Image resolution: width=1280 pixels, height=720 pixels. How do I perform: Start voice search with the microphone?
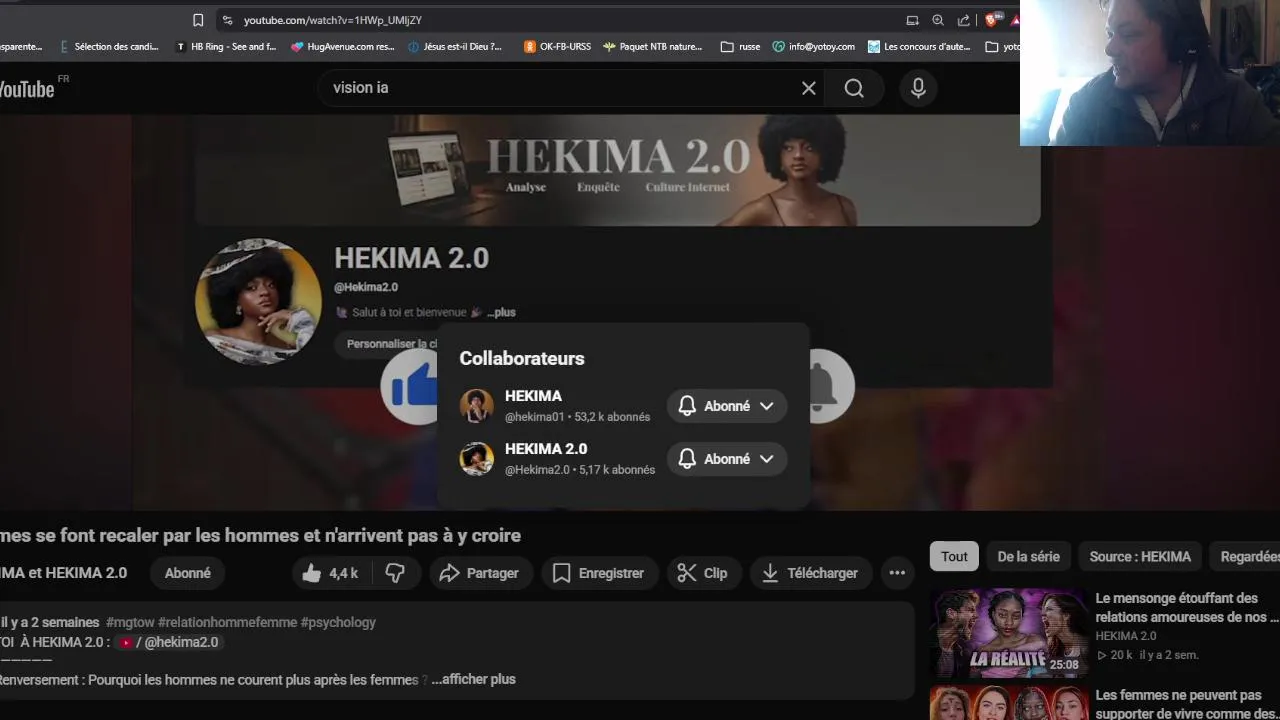(x=918, y=88)
